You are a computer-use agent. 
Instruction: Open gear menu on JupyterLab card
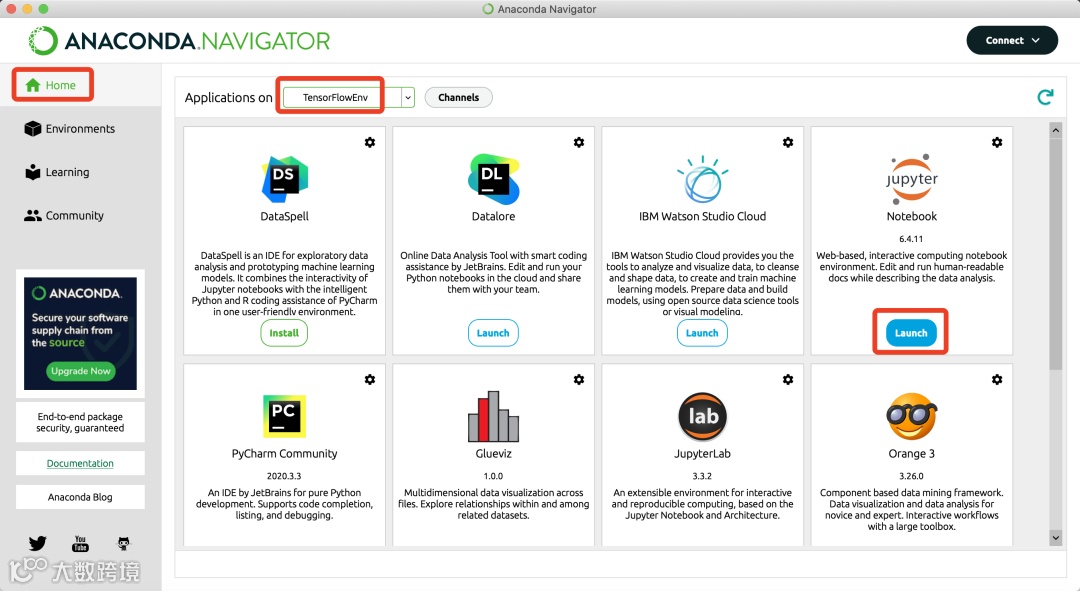788,380
